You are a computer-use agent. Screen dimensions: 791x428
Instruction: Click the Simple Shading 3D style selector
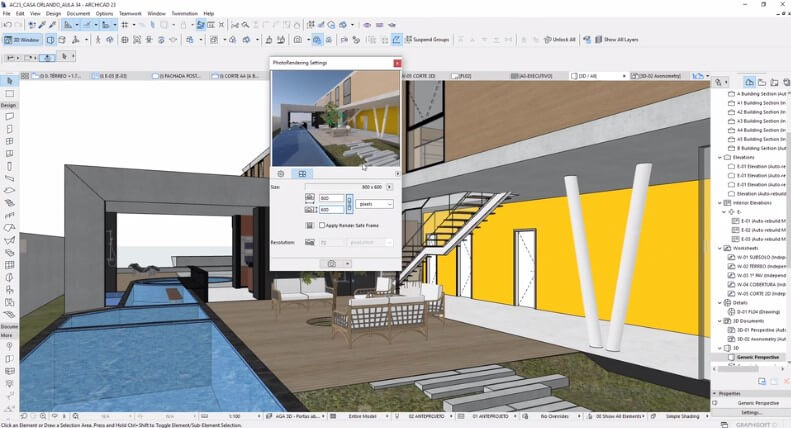point(683,416)
